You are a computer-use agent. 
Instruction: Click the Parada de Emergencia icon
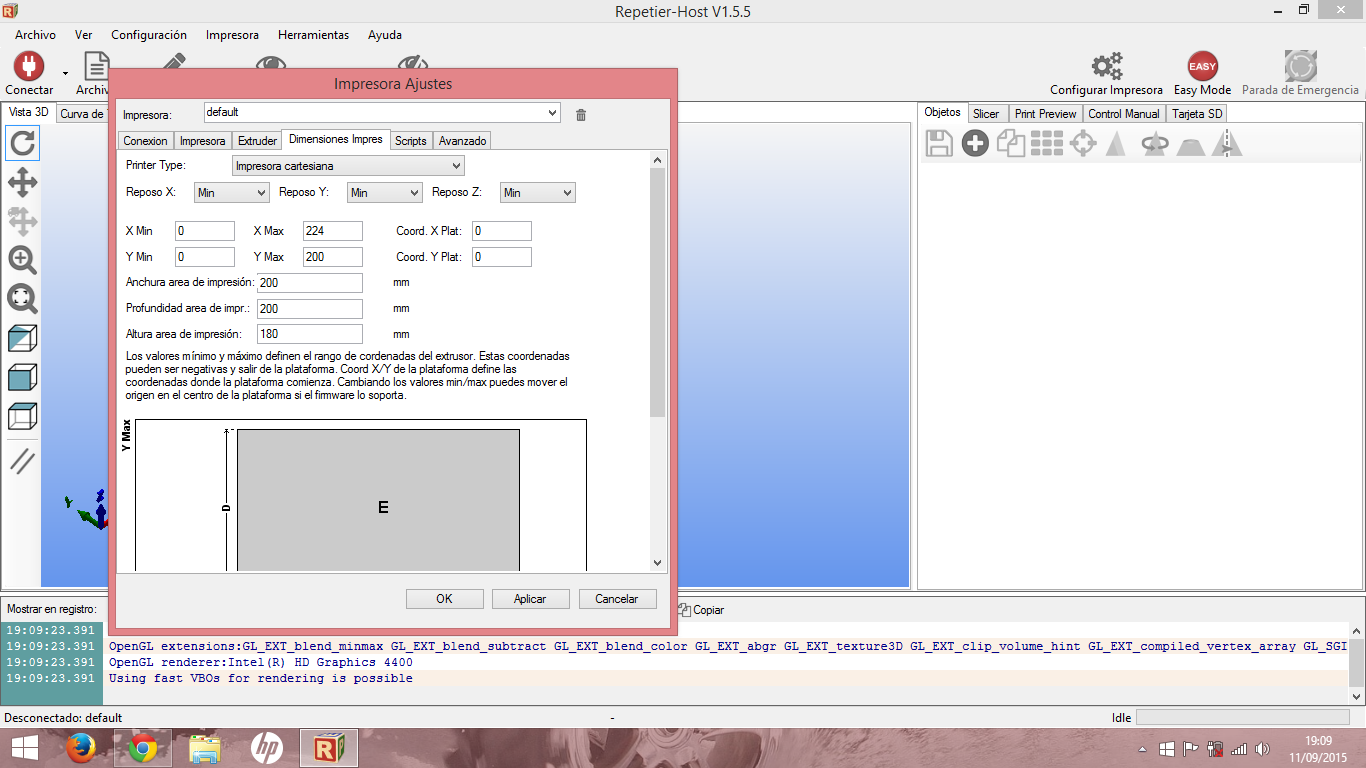[x=1300, y=66]
